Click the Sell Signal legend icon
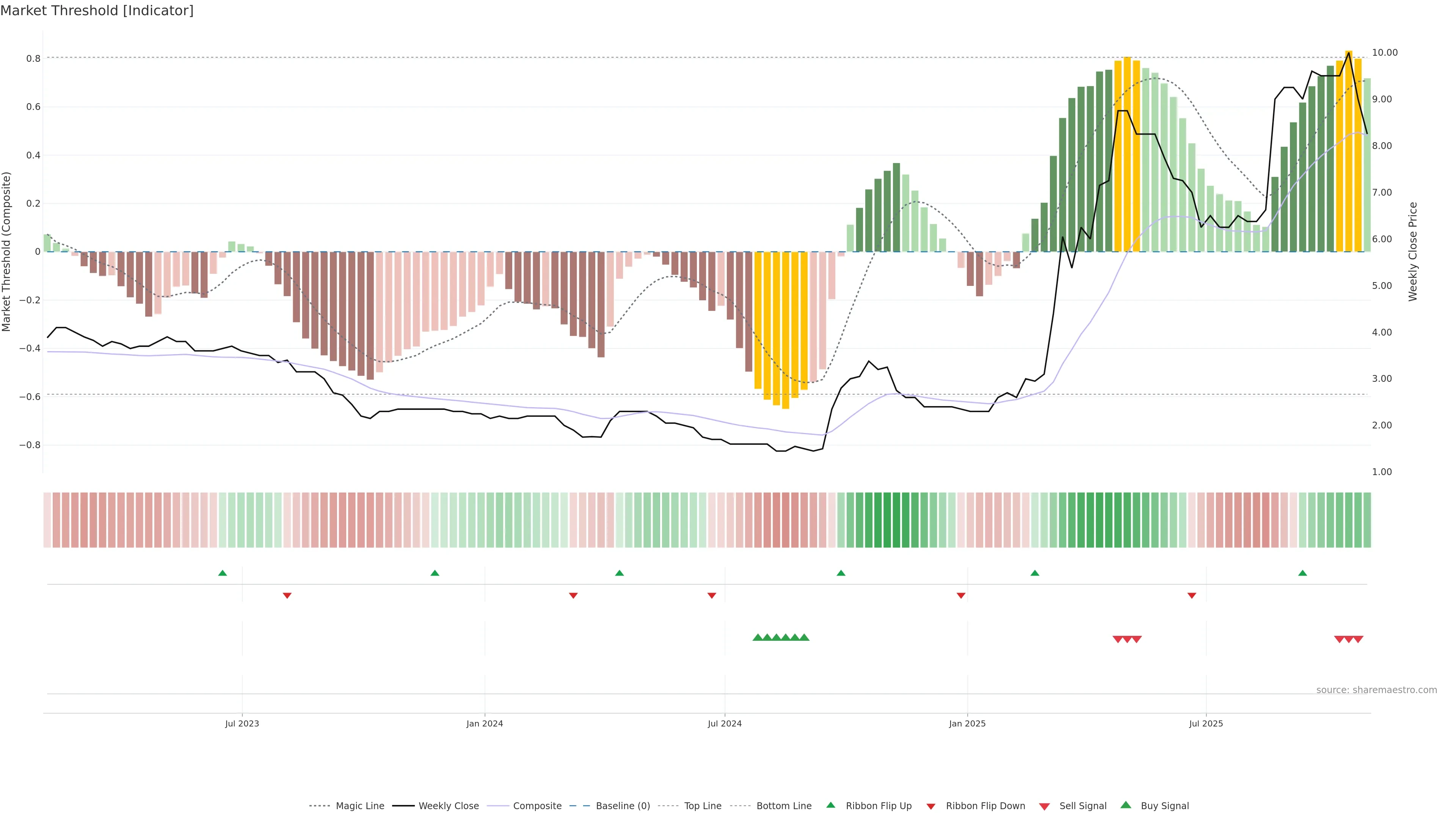 pyautogui.click(x=1044, y=806)
